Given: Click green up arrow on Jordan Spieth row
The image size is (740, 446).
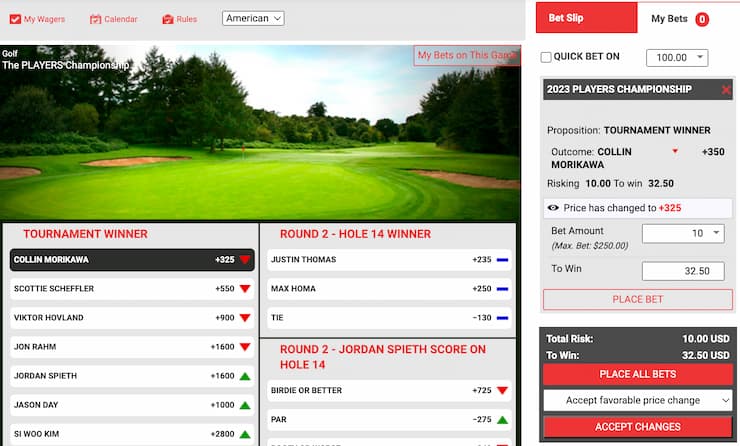Looking at the screenshot, I should [x=244, y=376].
